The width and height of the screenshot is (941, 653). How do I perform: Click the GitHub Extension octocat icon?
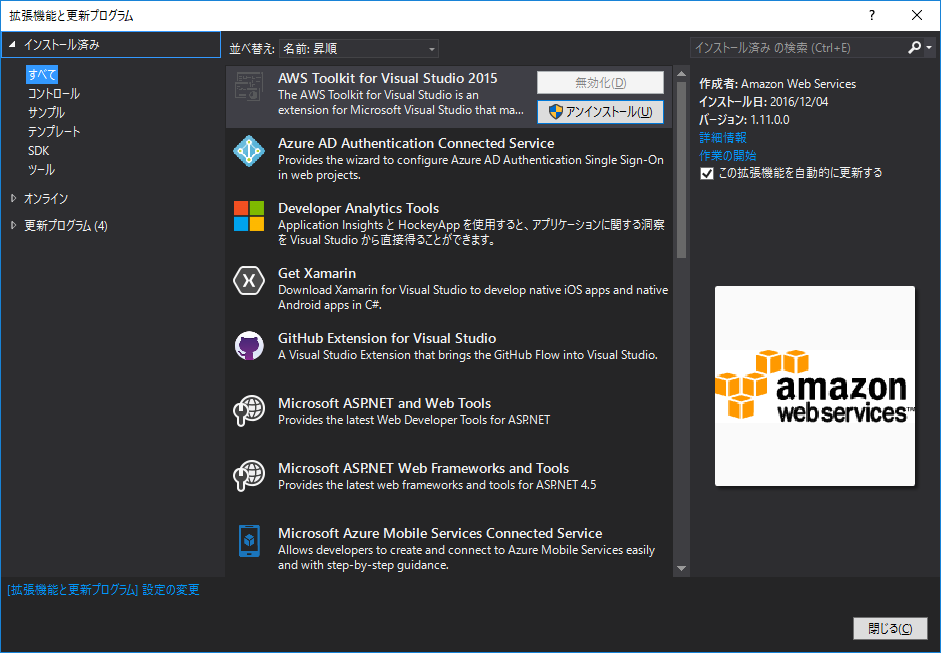(x=249, y=346)
